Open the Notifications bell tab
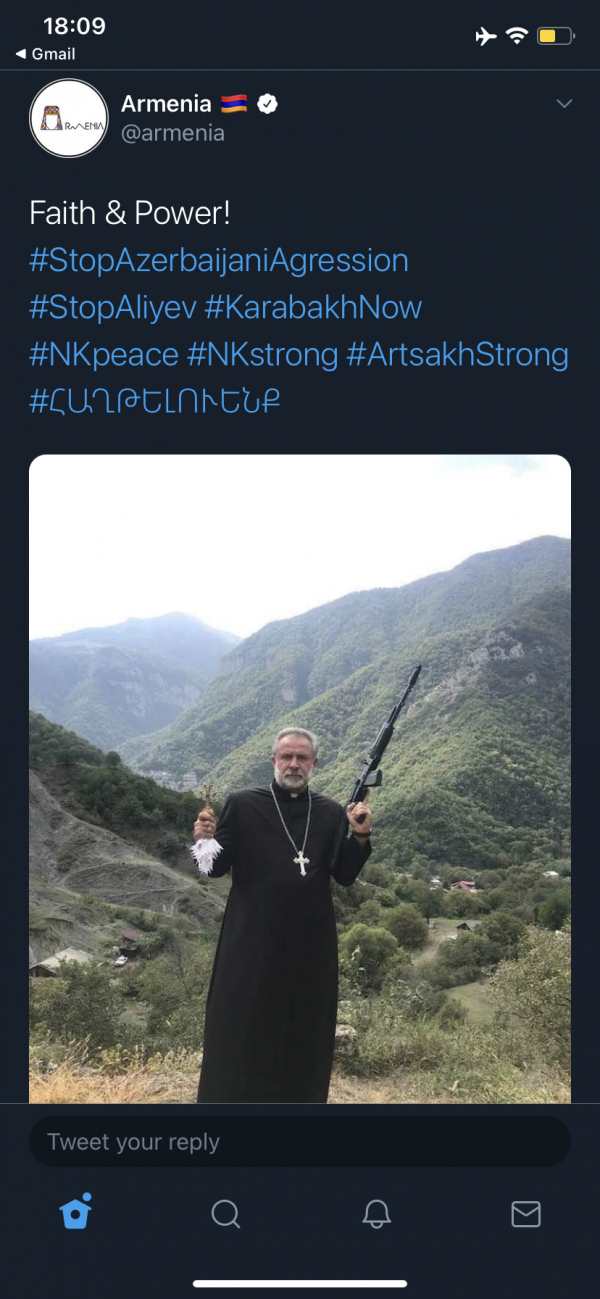 [x=376, y=1213]
